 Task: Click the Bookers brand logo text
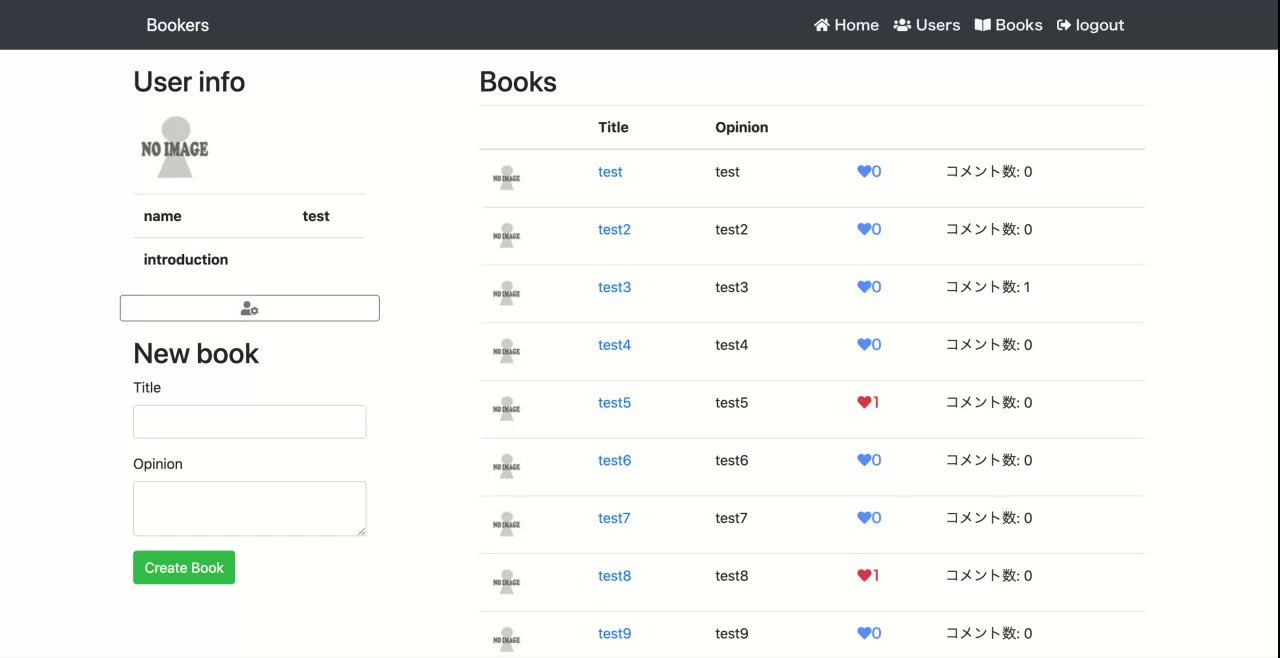tap(177, 25)
